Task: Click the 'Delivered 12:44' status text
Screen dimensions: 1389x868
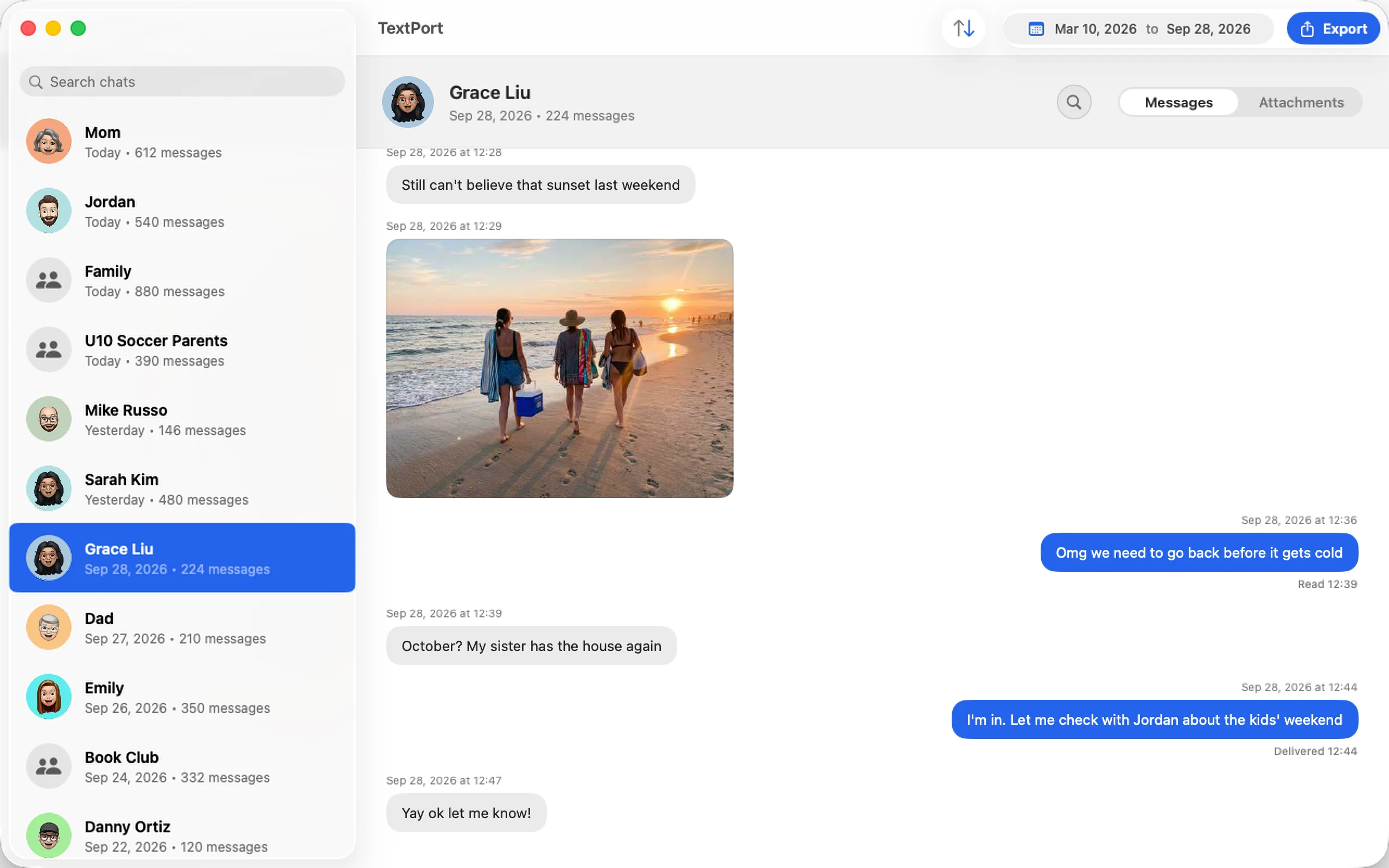Action: coord(1316,751)
